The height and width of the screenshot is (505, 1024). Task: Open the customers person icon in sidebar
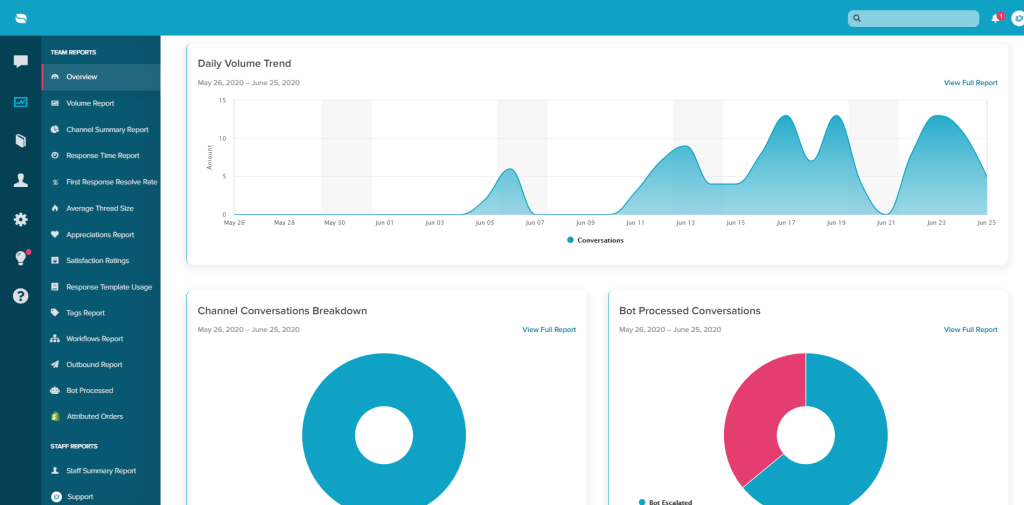tap(21, 181)
